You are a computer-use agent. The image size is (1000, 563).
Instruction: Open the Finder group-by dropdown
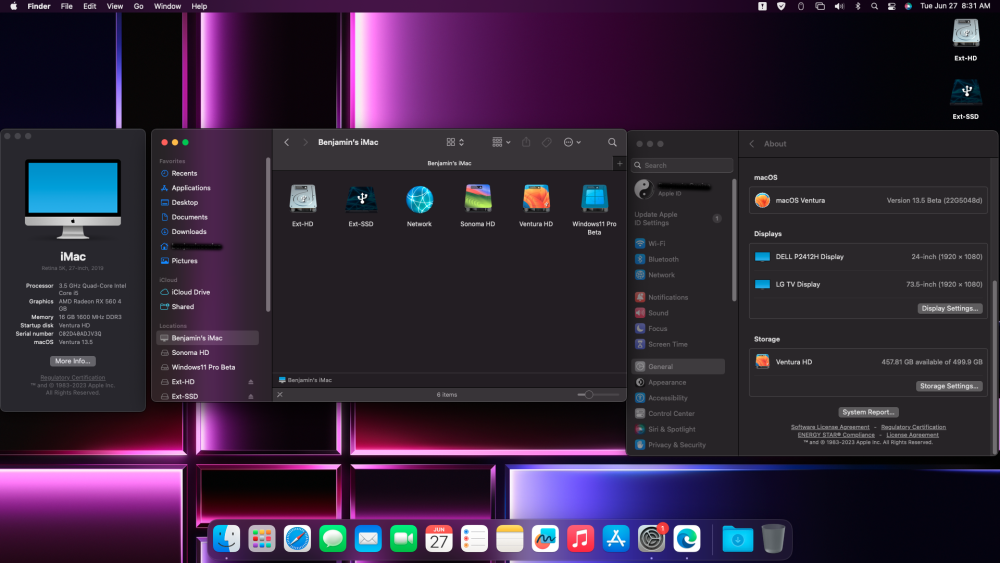501,142
